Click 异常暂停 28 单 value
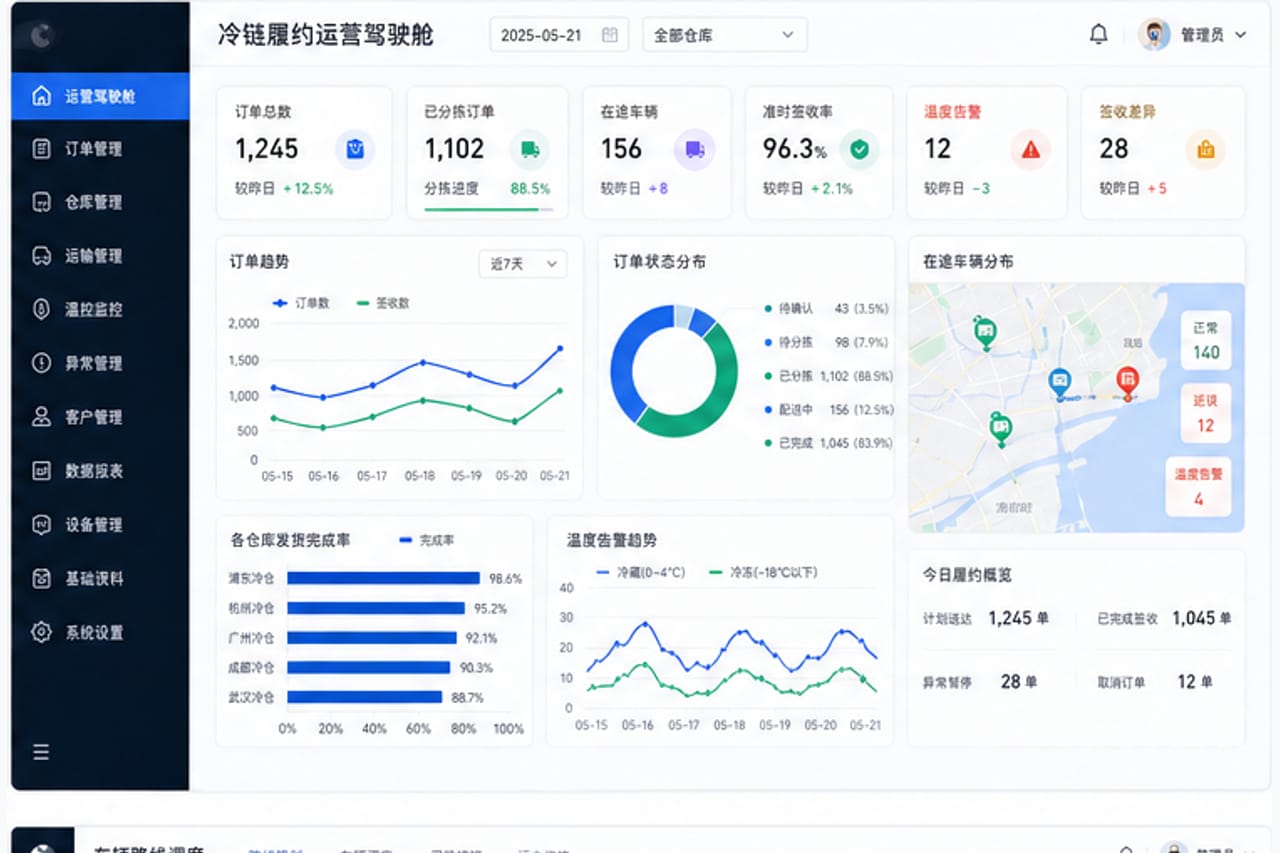This screenshot has height=853, width=1280. click(1019, 682)
